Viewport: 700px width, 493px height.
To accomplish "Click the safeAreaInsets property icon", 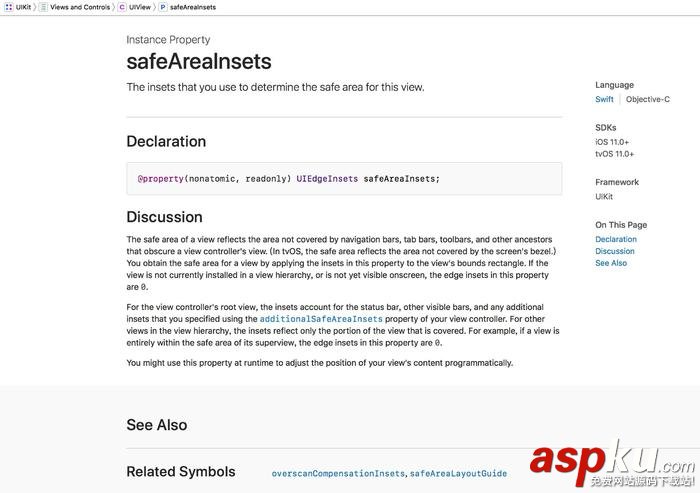I will 163,7.
